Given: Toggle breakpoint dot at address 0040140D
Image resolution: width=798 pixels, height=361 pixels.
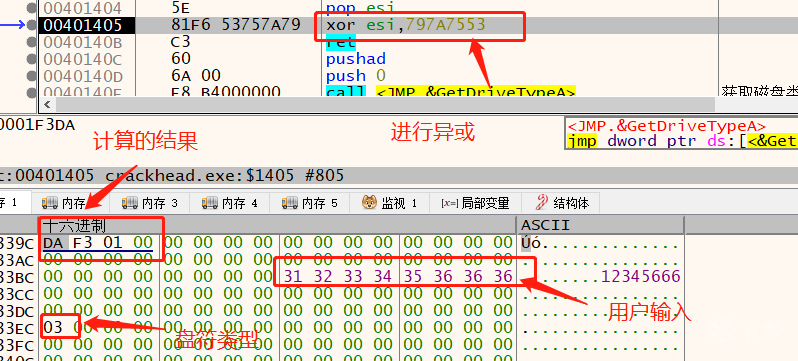Looking at the screenshot, I should (32, 76).
